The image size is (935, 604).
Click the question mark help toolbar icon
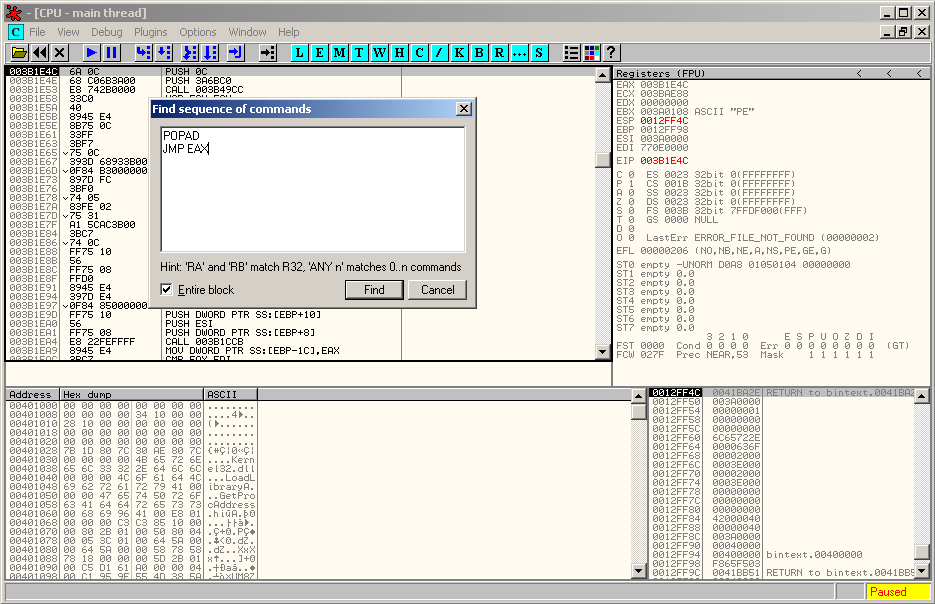[611, 52]
